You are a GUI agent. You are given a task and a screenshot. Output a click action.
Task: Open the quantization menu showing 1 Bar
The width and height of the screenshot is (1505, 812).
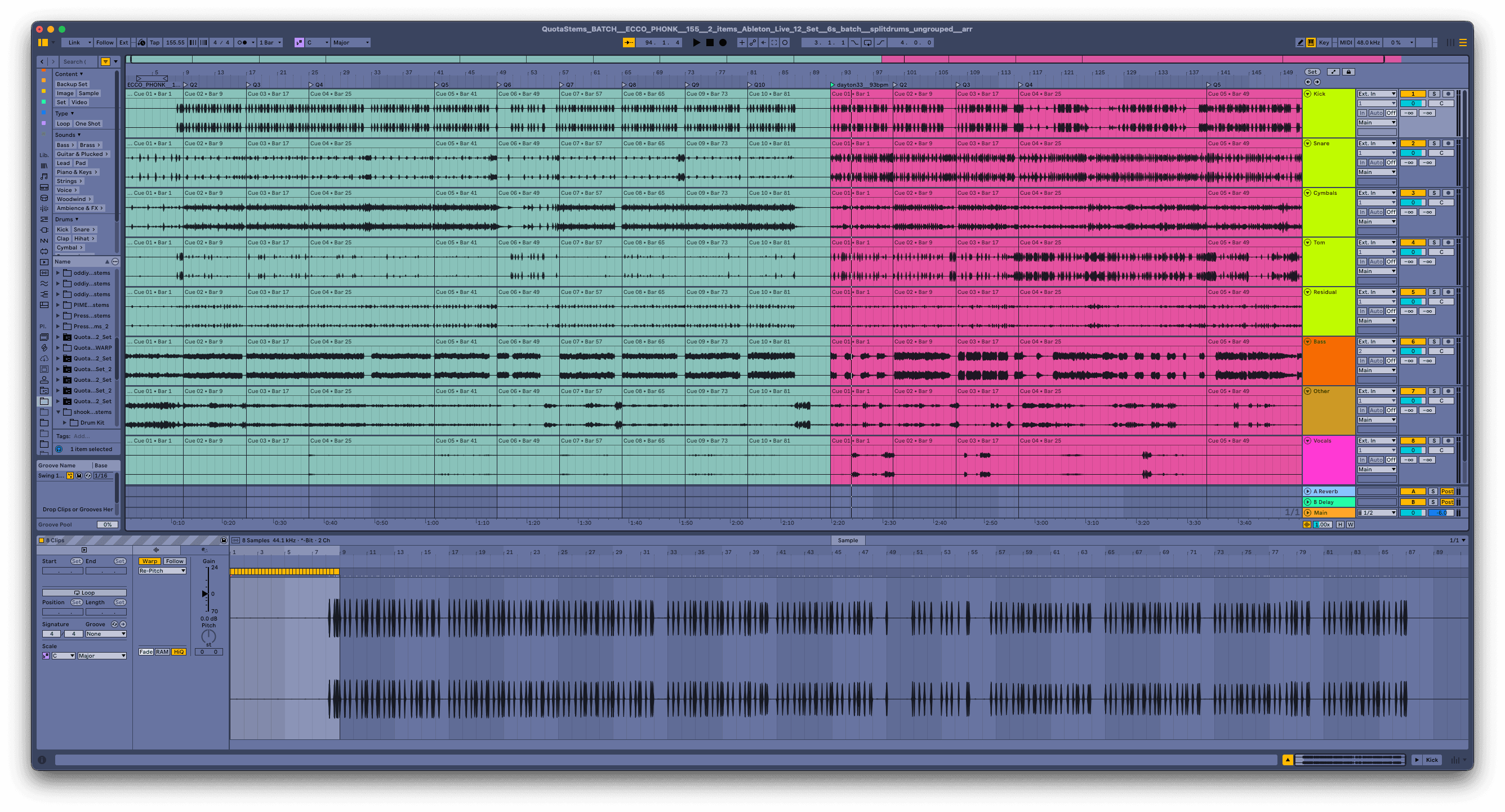coord(270,43)
